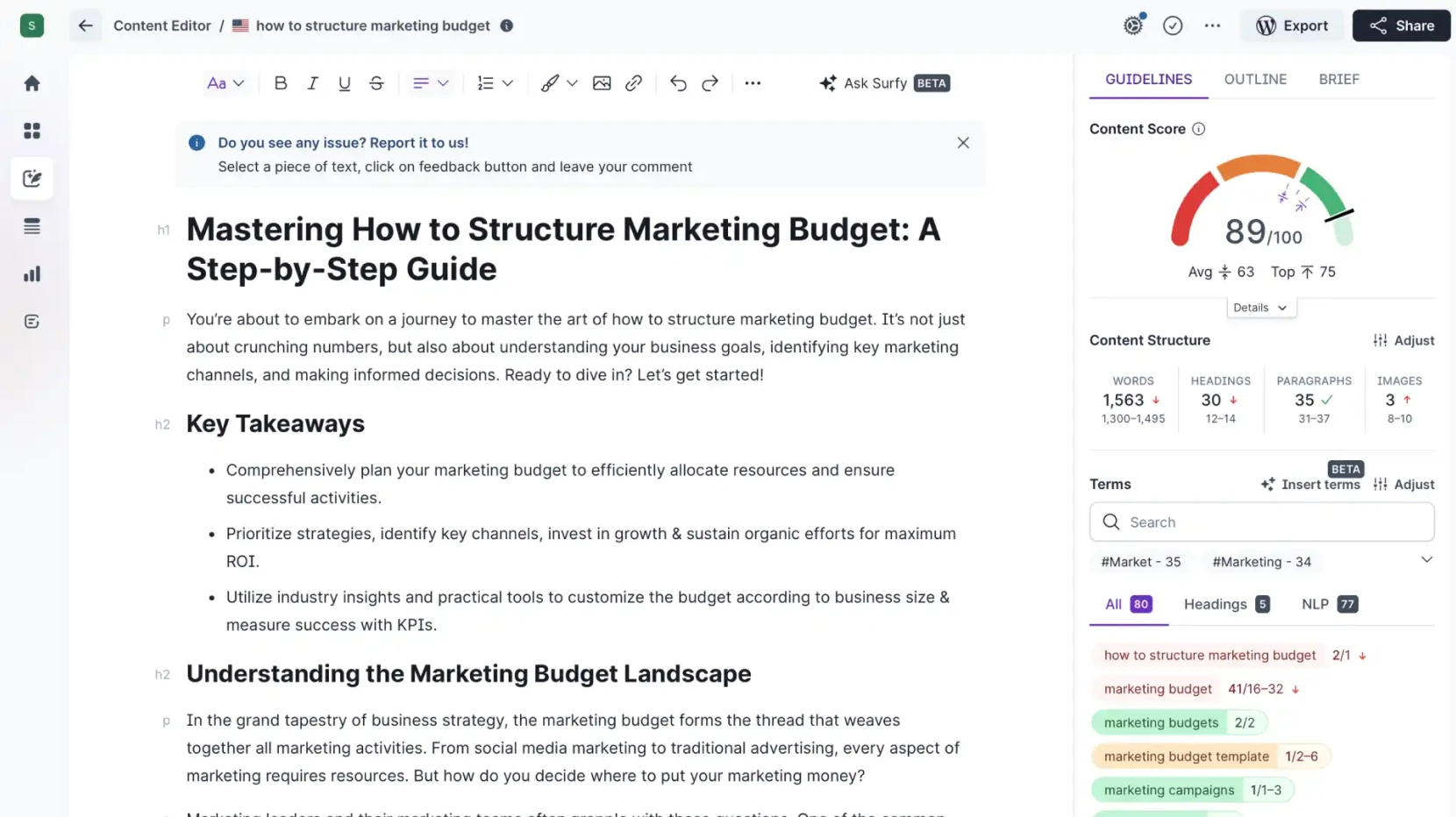Open the Details dropdown under Content Score
Image resolution: width=1456 pixels, height=817 pixels.
[x=1260, y=307]
